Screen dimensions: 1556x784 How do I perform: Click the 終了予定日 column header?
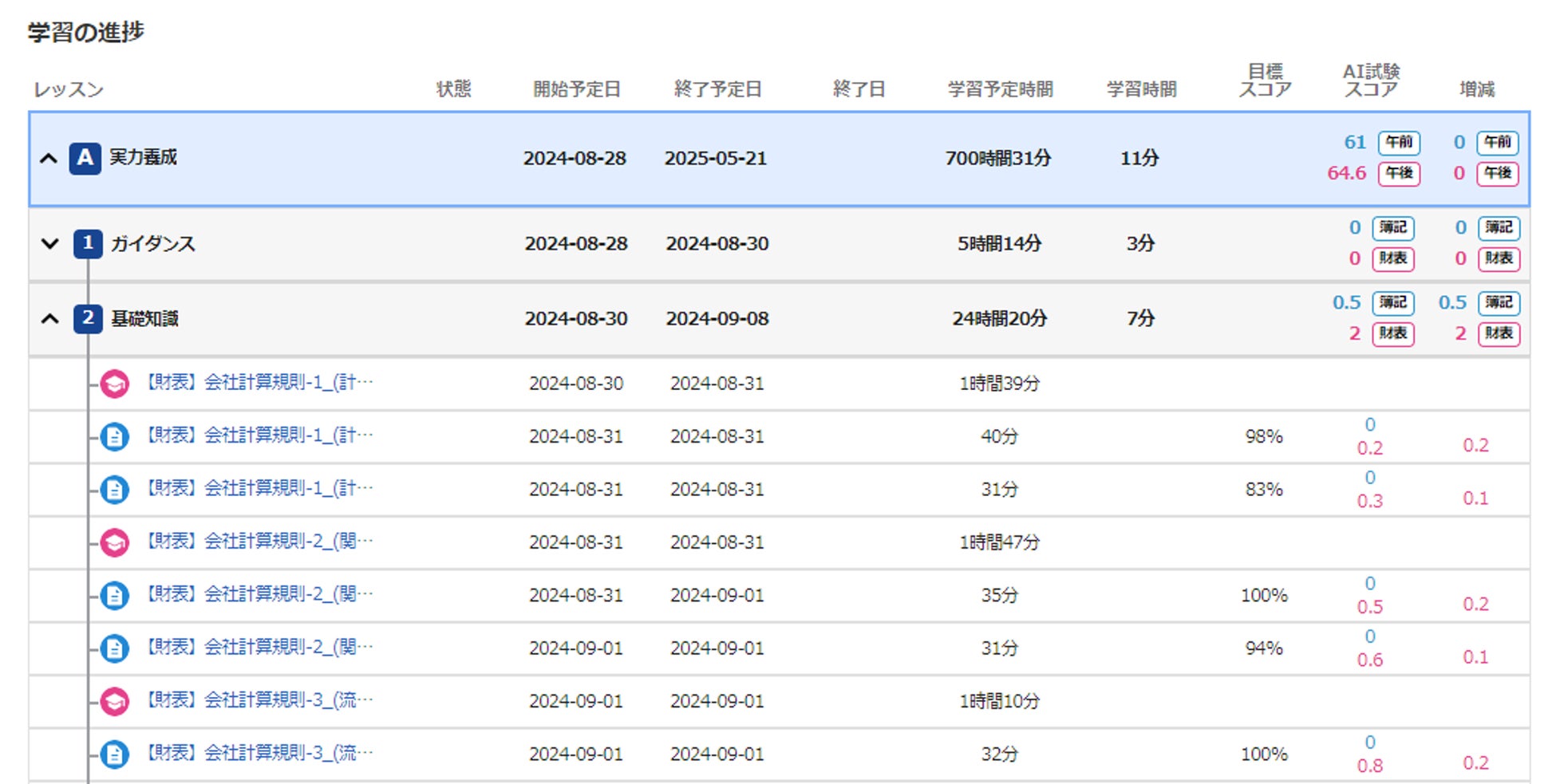717,89
